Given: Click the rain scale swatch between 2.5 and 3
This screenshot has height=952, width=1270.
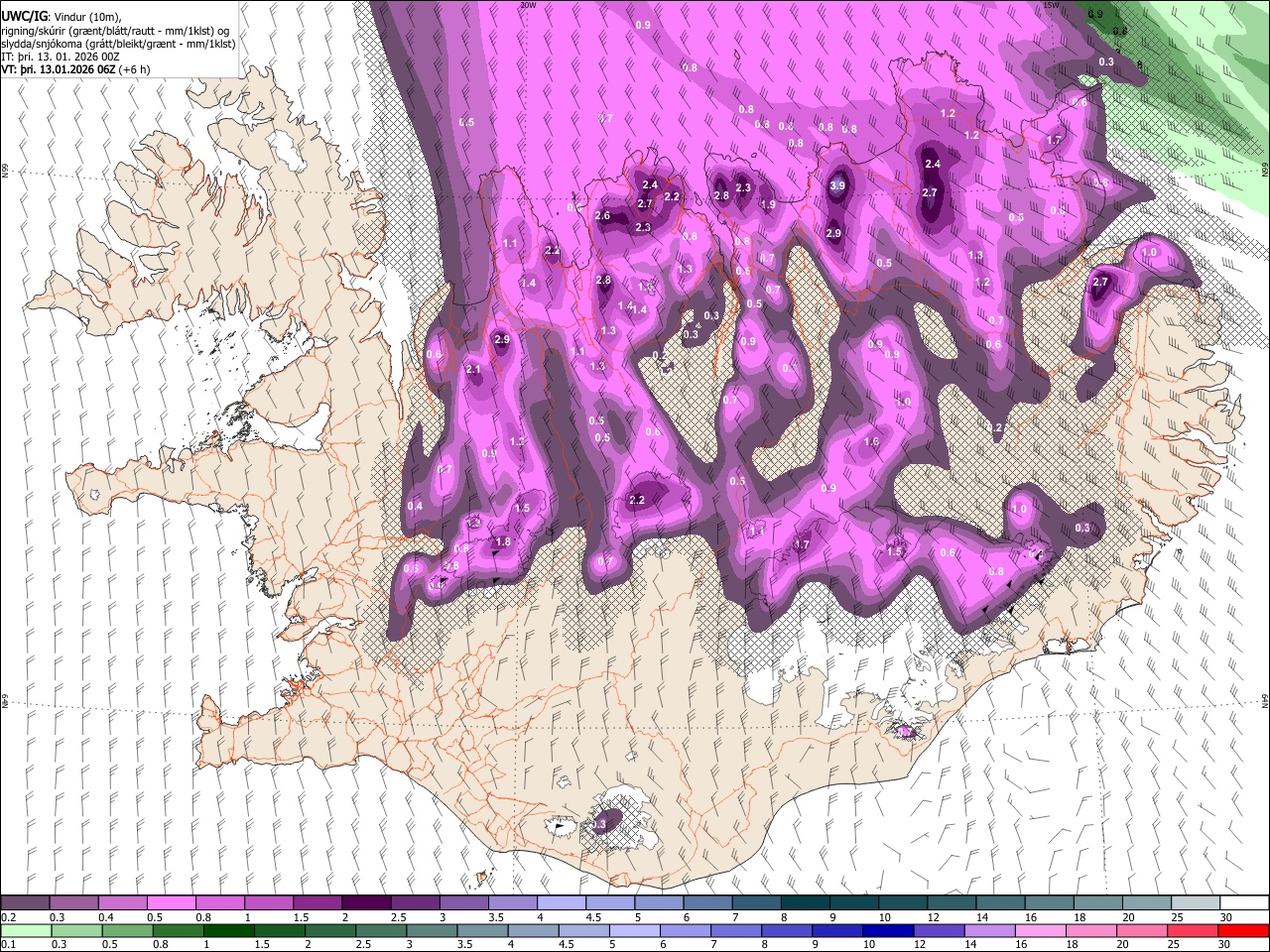Looking at the screenshot, I should (381, 930).
